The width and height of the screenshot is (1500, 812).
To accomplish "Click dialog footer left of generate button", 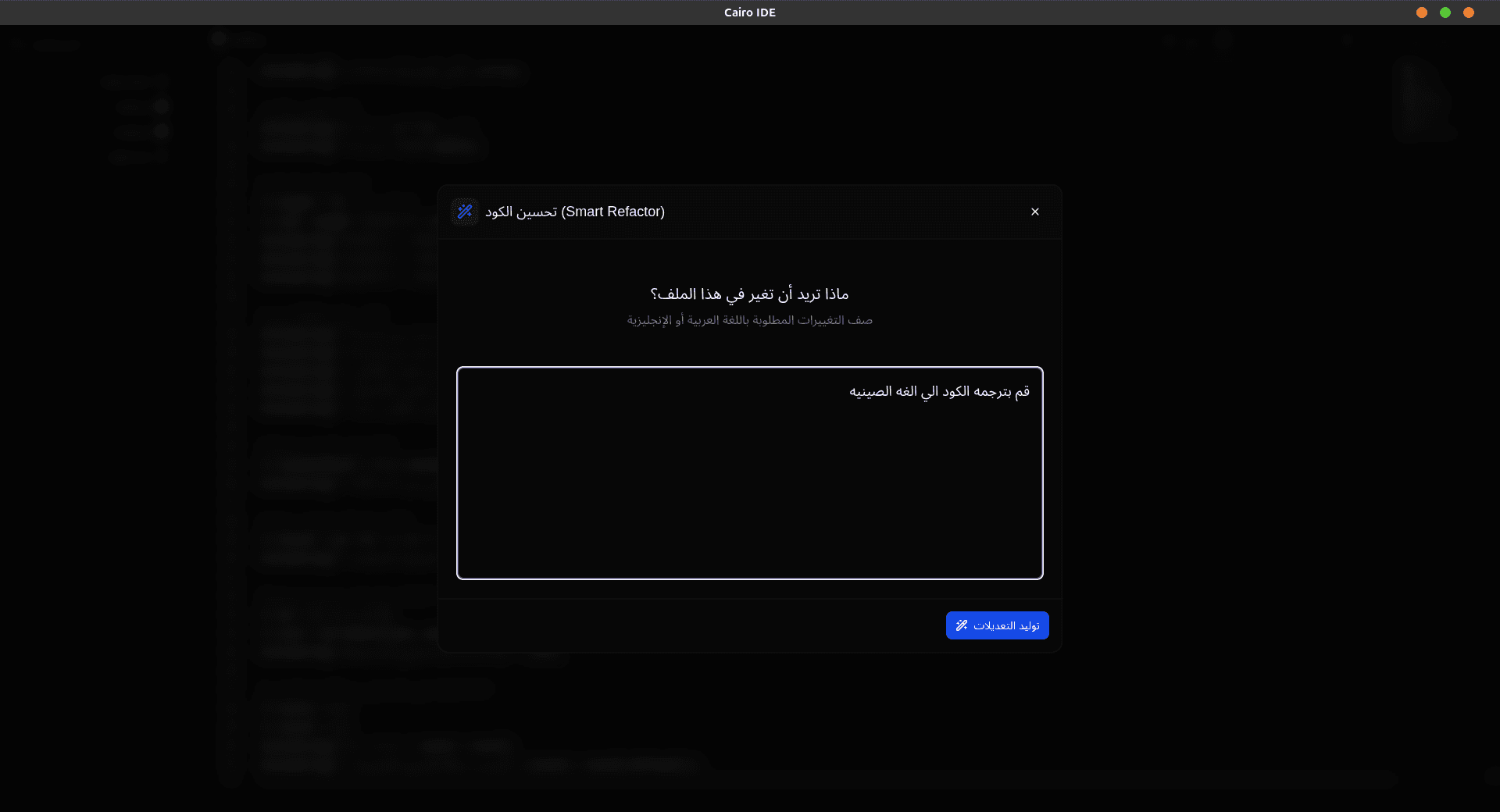I will [x=687, y=625].
